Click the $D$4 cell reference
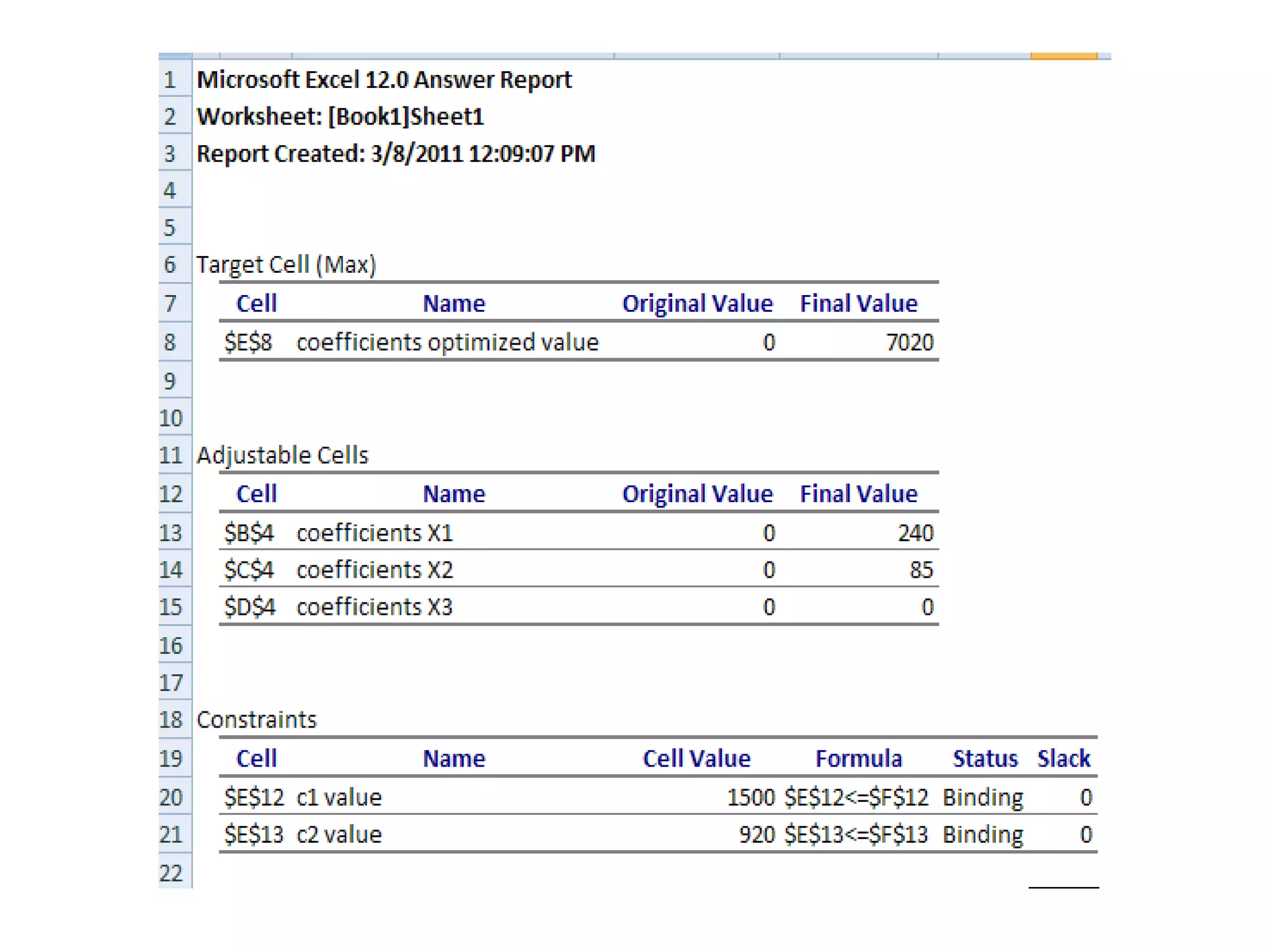The height and width of the screenshot is (952, 1270). tap(249, 607)
